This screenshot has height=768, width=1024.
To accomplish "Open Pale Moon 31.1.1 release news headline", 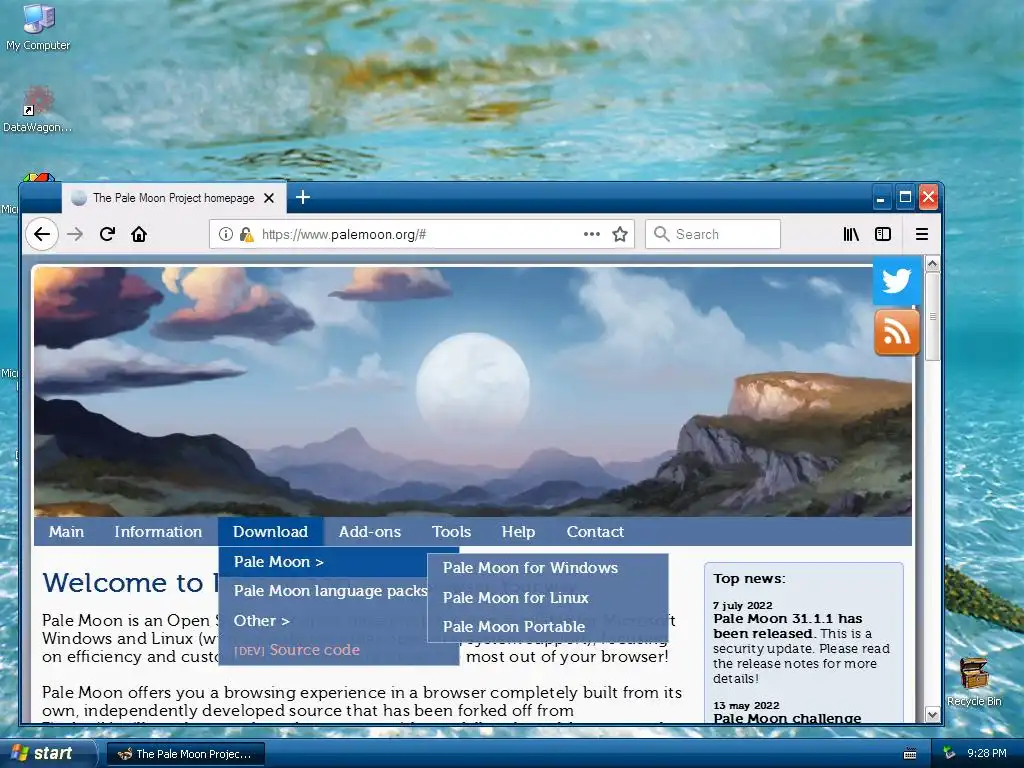I will coord(788,626).
